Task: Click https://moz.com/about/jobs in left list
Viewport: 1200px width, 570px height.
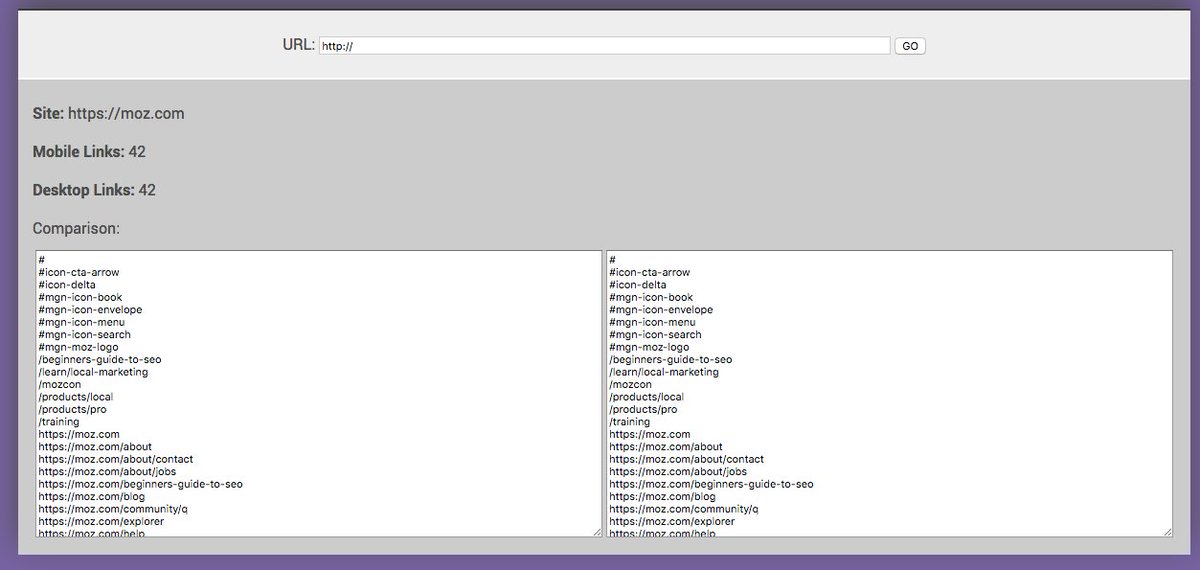Action: pos(107,472)
